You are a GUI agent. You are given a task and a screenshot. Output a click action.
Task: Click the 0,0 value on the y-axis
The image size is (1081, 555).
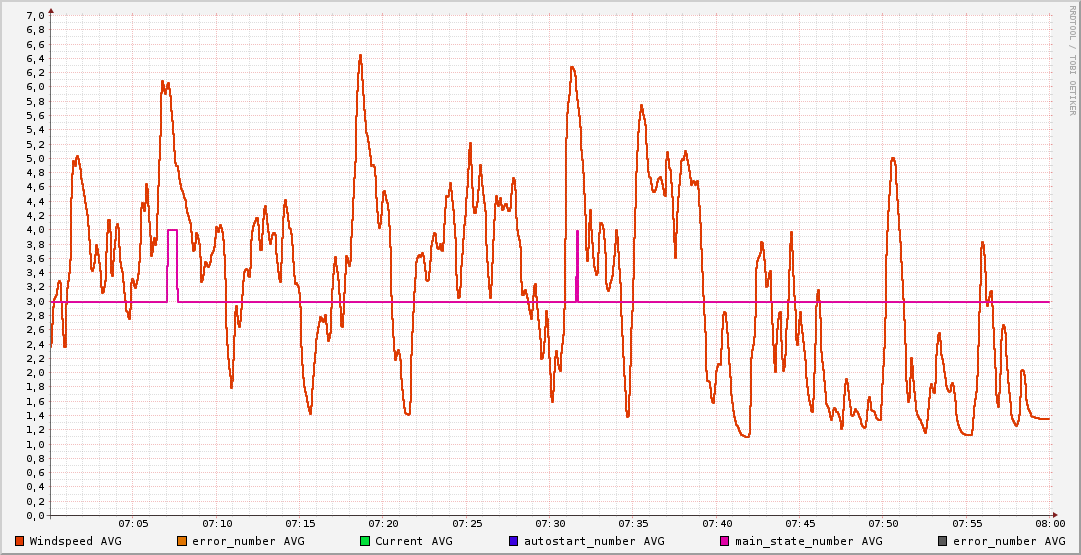click(34, 515)
